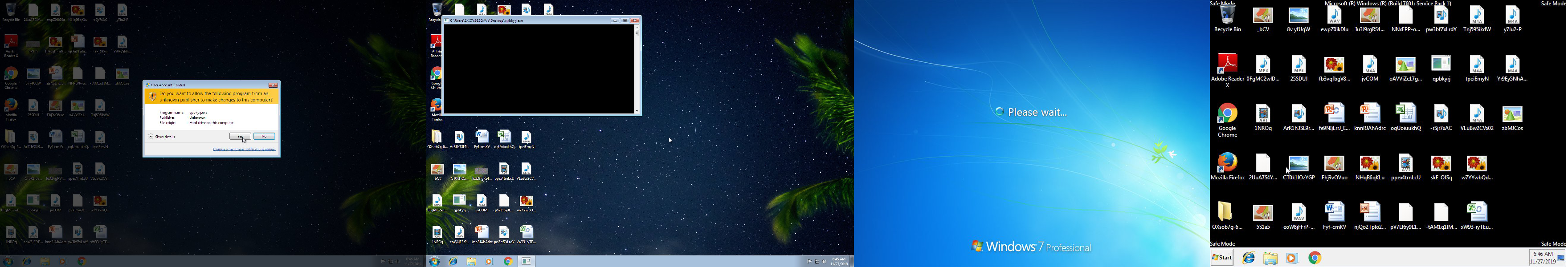Select the zbMJCos image file
The width and height of the screenshot is (1568, 267).
pyautogui.click(x=1513, y=118)
